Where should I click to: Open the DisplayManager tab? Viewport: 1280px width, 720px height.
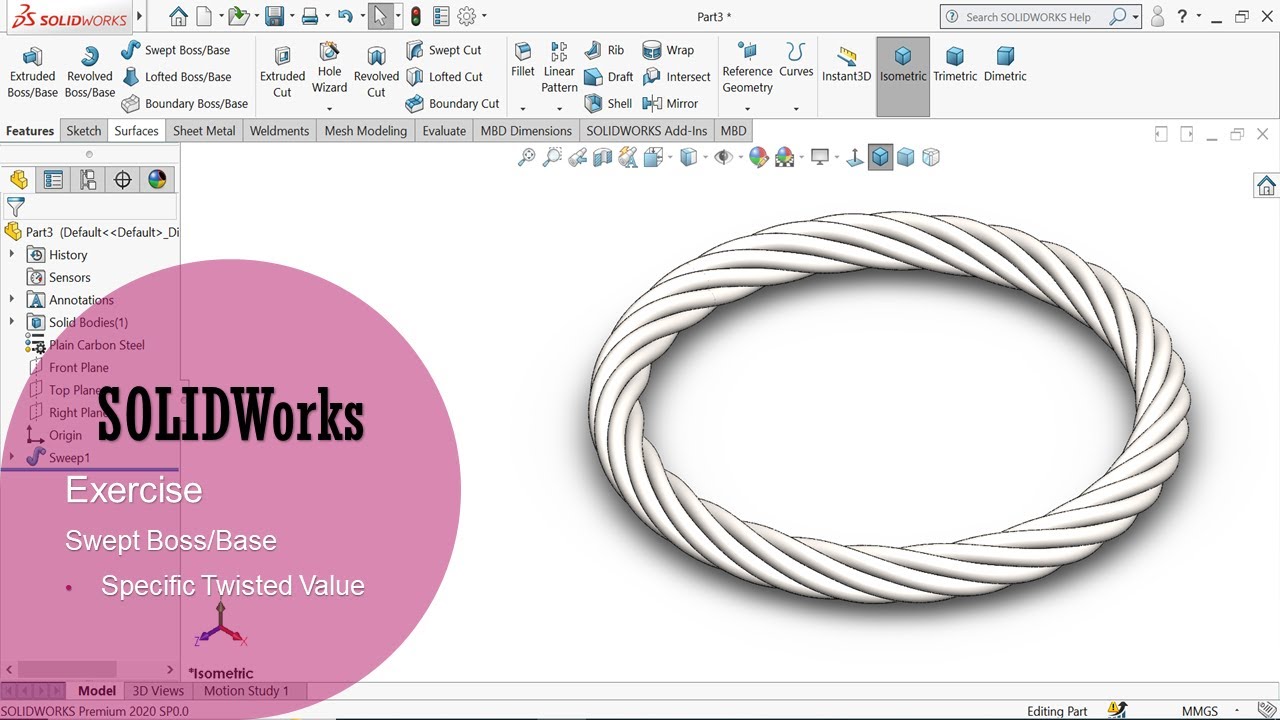pyautogui.click(x=157, y=180)
